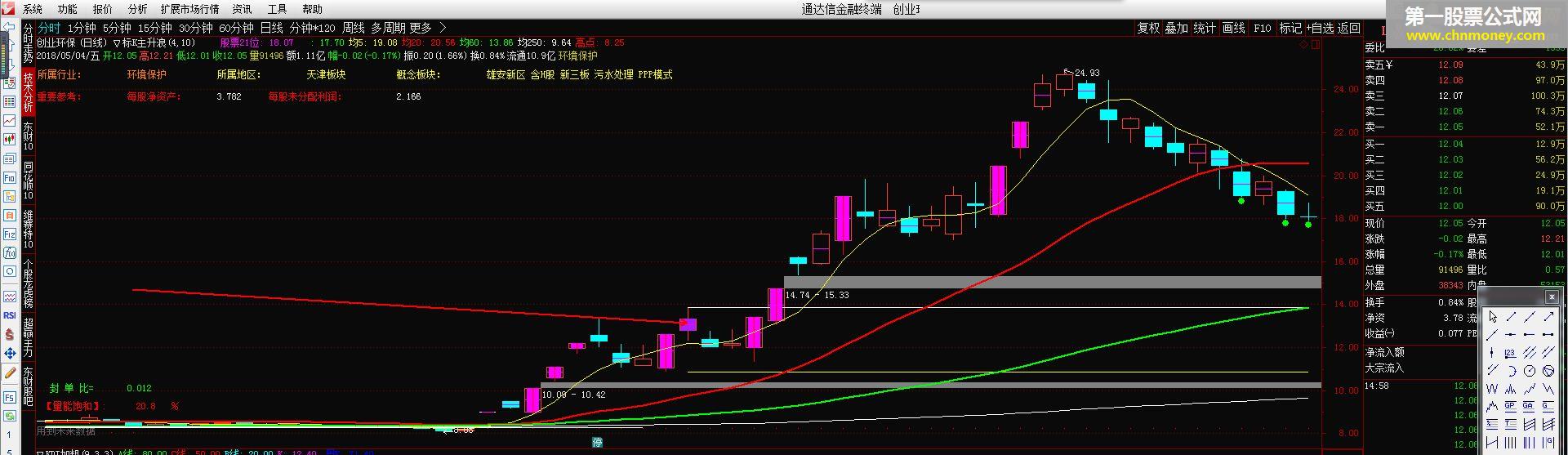Viewport: 1568px width, 455px height.
Task: Select the circle with radius tool
Action: click(x=1529, y=370)
